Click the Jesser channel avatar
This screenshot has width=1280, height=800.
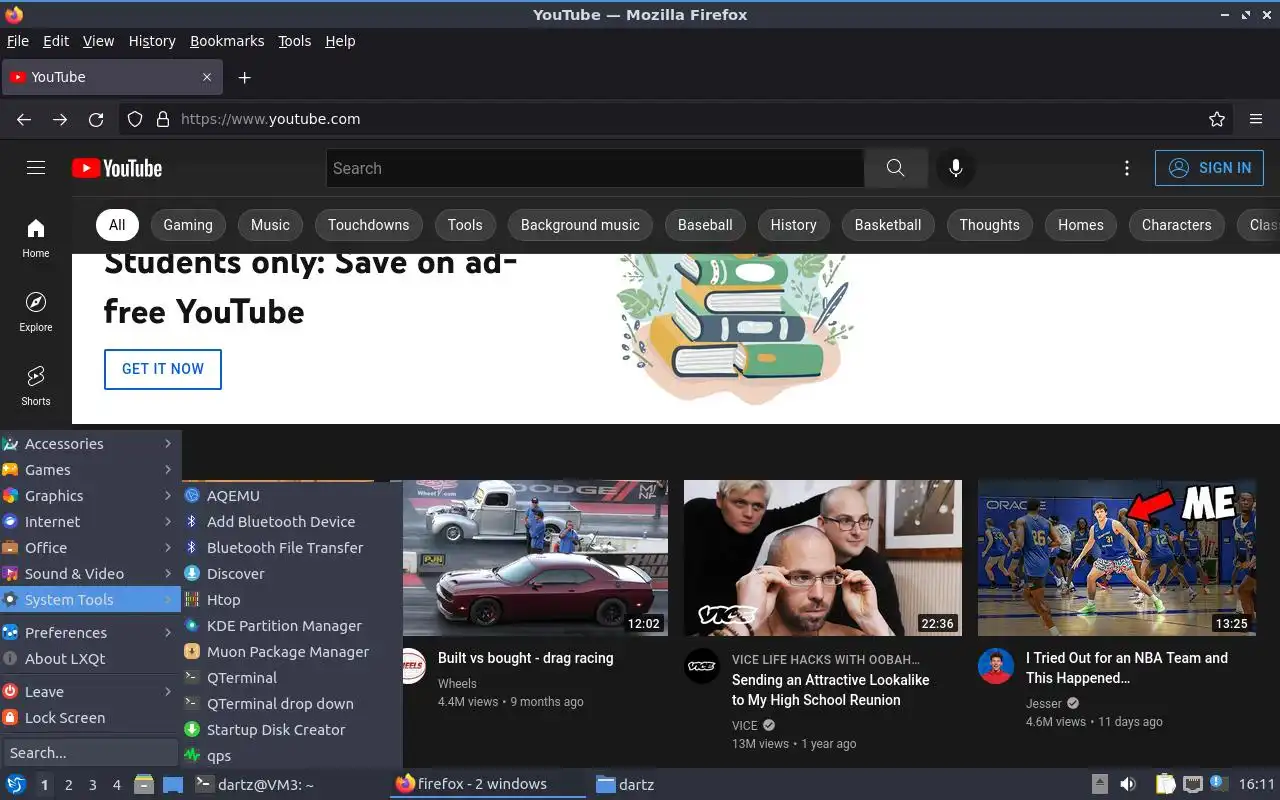[996, 666]
